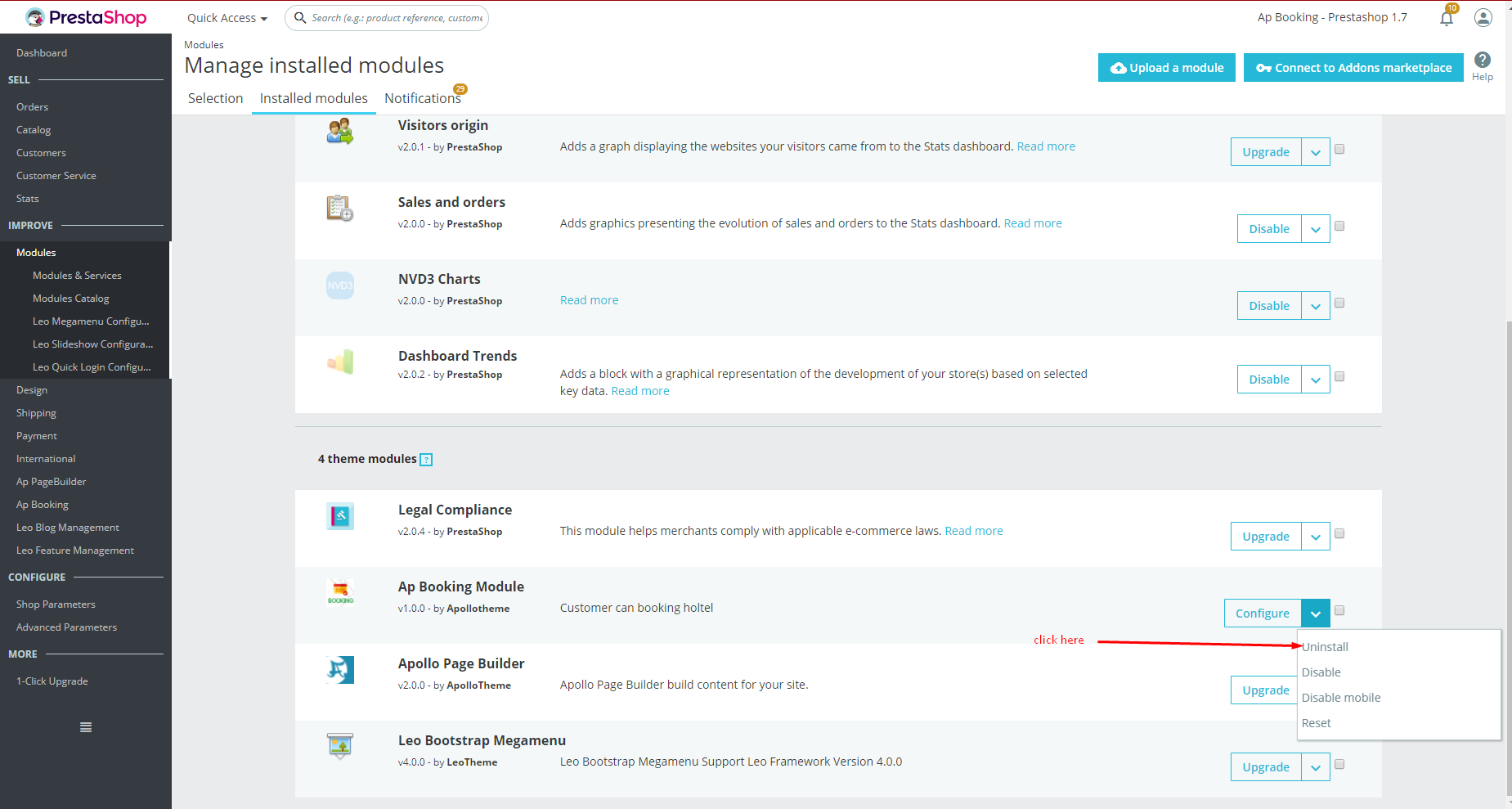1512x809 pixels.
Task: Open the Quick Access dropdown
Action: coord(227,18)
